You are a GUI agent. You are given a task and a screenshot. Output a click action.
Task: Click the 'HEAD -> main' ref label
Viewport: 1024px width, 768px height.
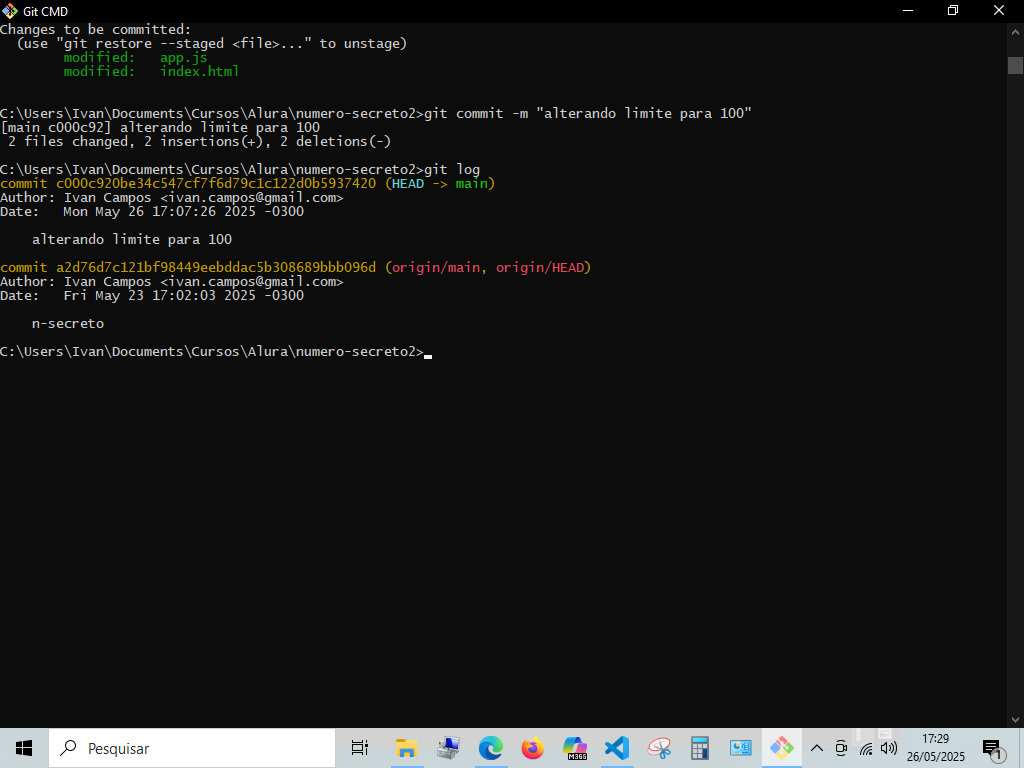point(440,184)
